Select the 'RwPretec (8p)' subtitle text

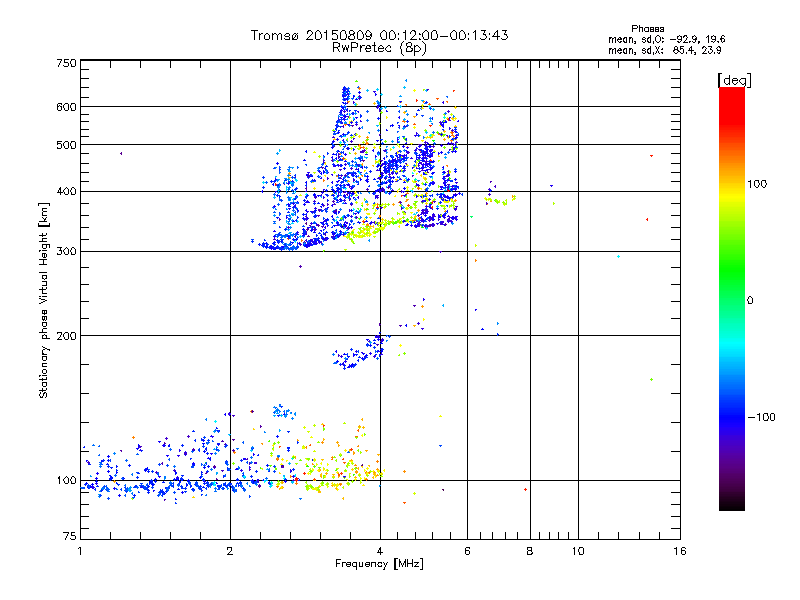pos(379,48)
